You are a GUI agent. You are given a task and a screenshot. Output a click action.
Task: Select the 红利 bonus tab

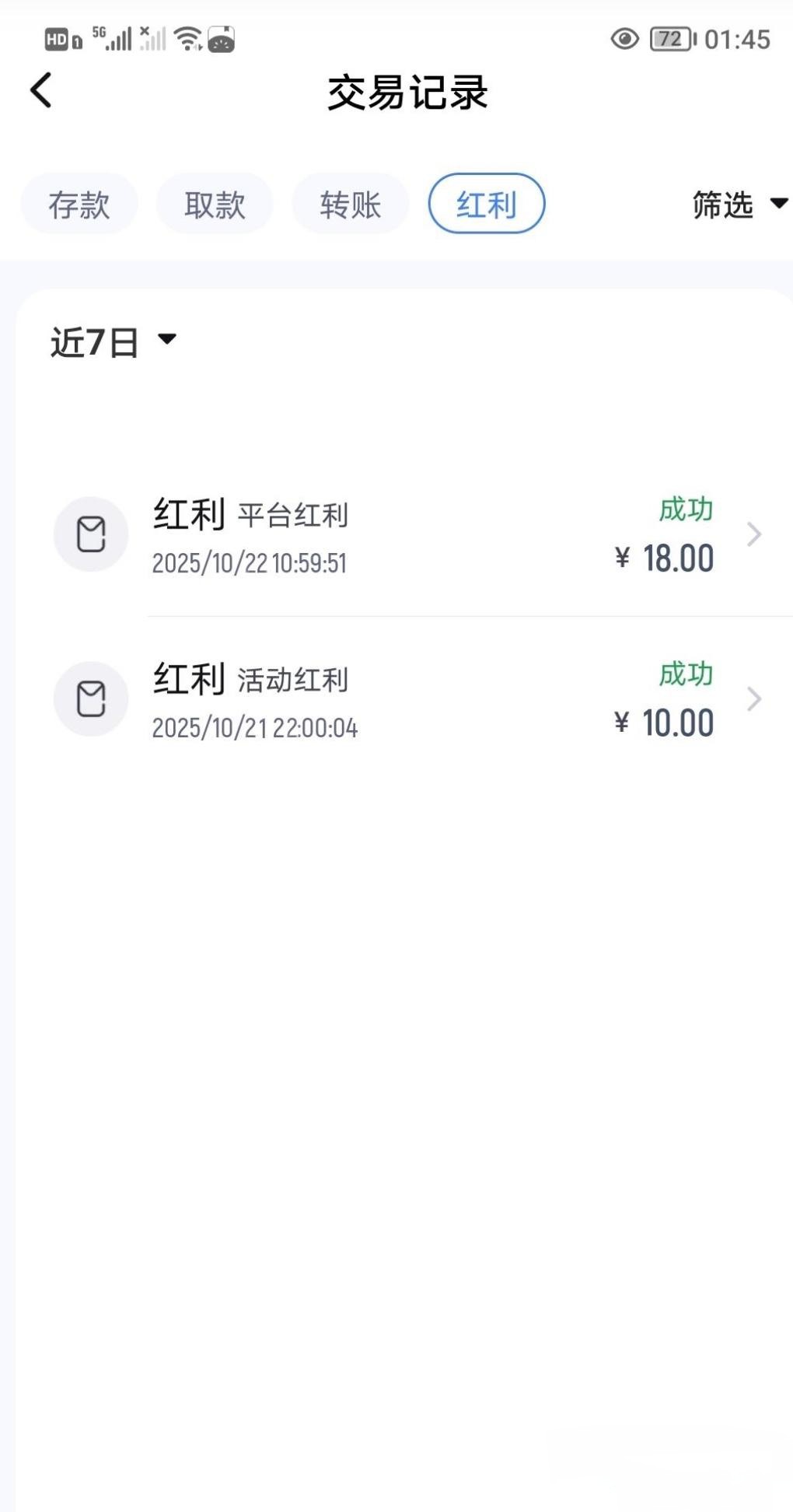coord(487,205)
